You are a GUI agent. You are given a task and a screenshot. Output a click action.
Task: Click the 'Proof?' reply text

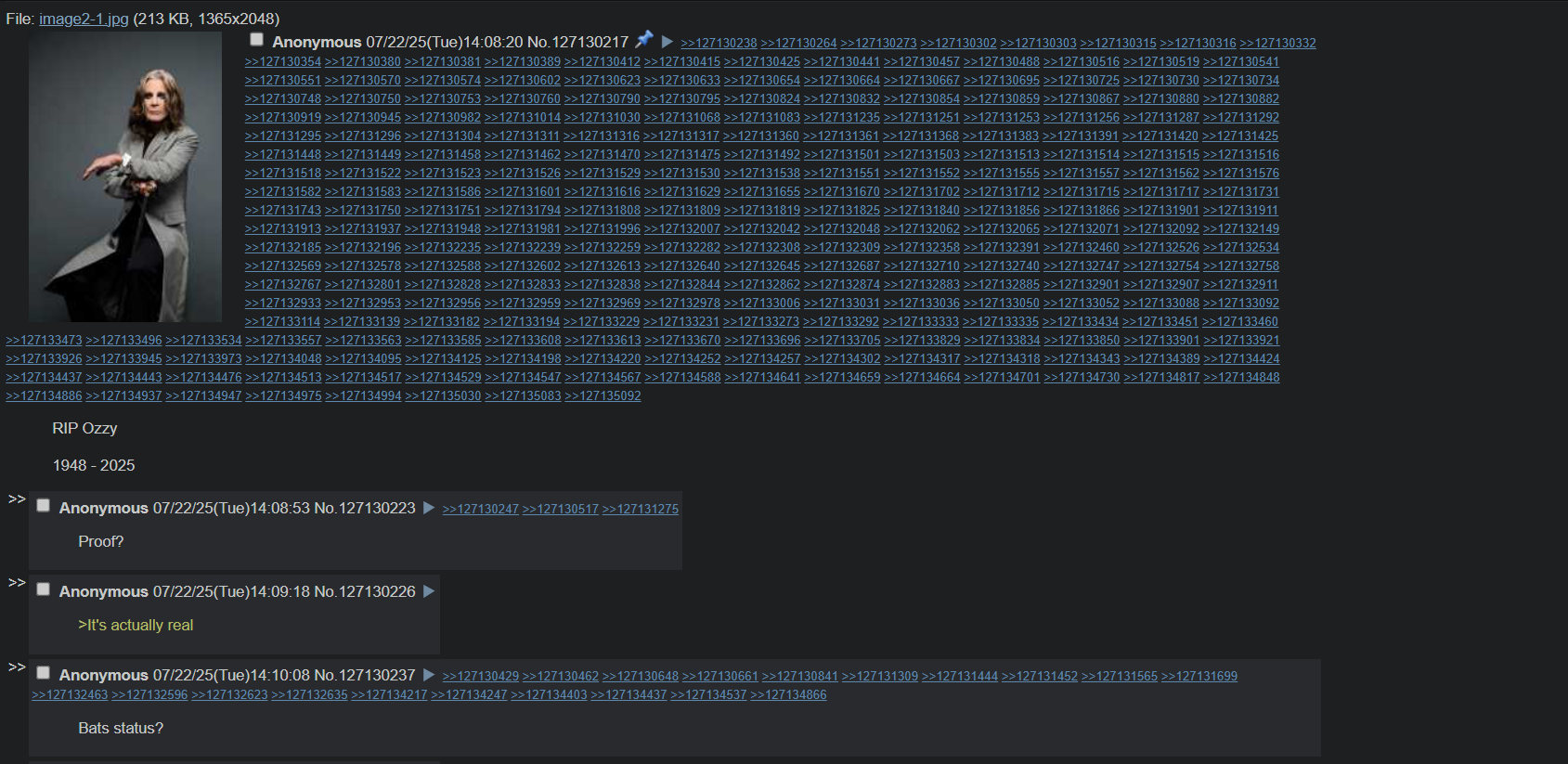pyautogui.click(x=101, y=541)
